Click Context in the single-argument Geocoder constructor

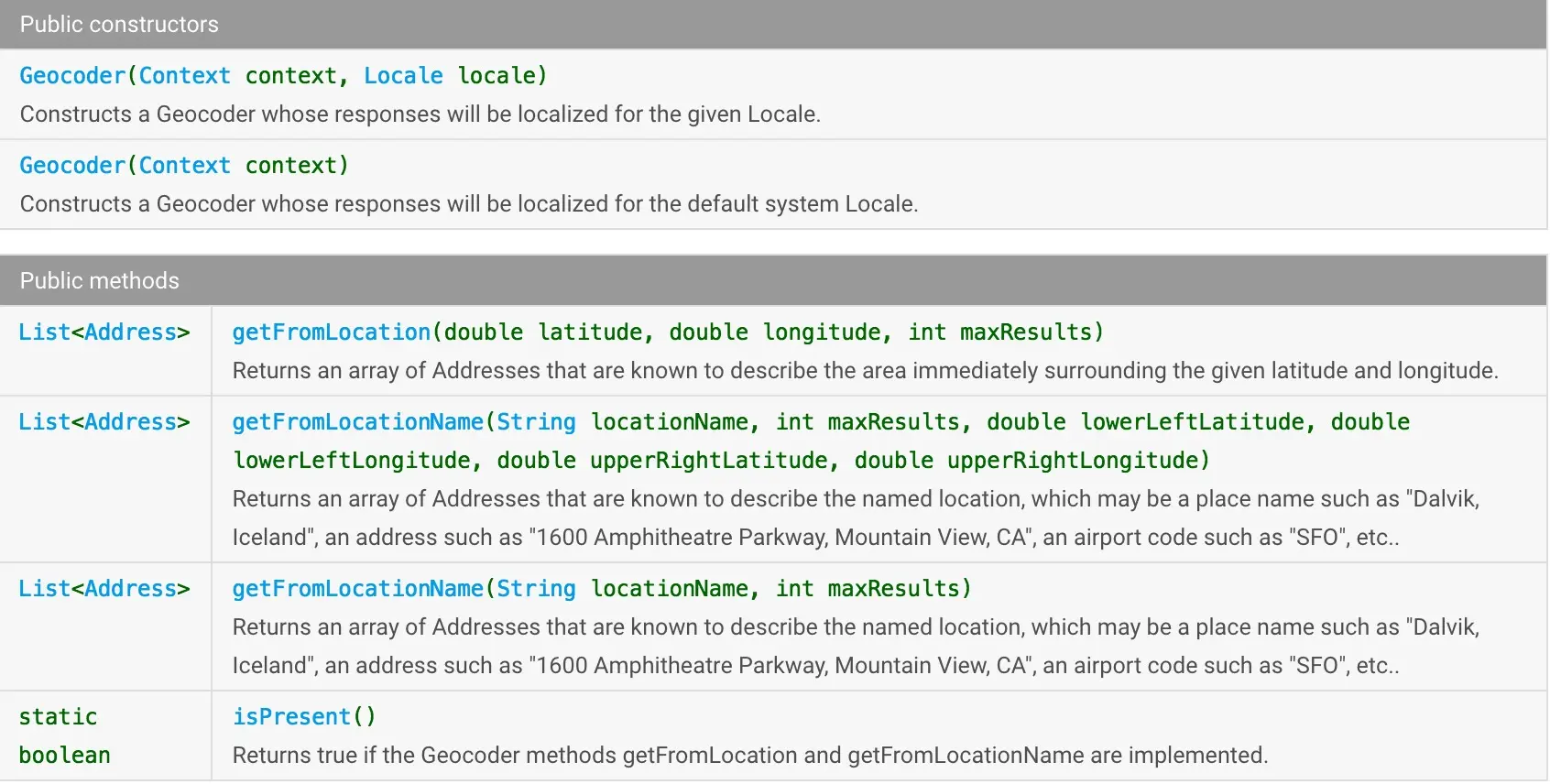184,166
